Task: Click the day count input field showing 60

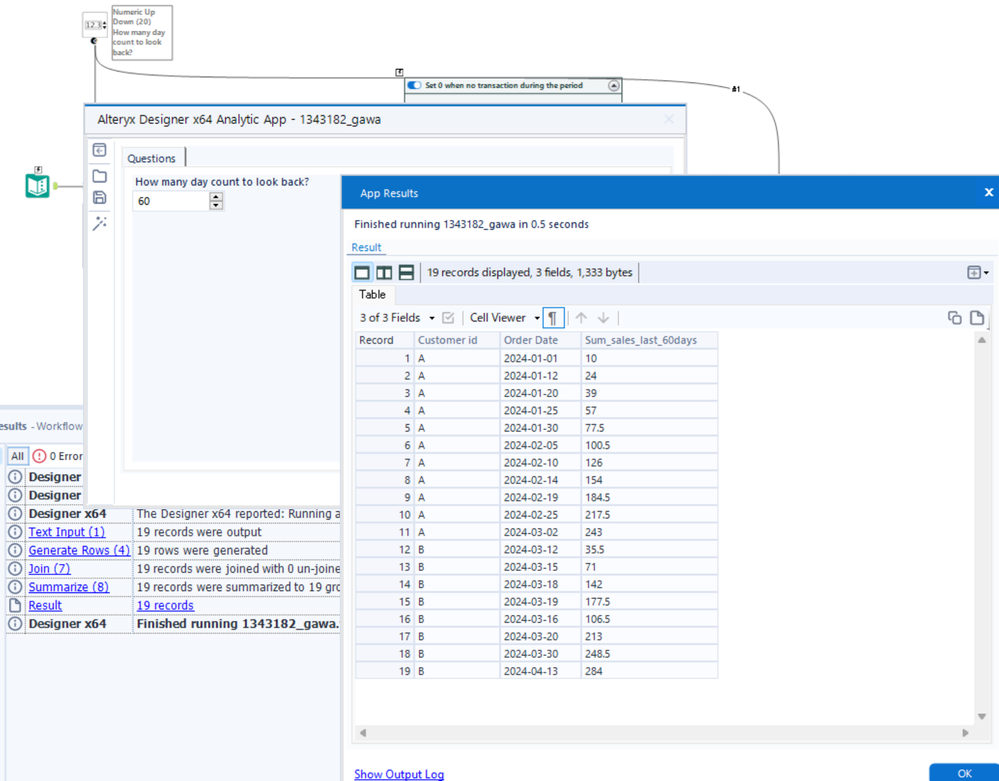Action: pyautogui.click(x=171, y=201)
